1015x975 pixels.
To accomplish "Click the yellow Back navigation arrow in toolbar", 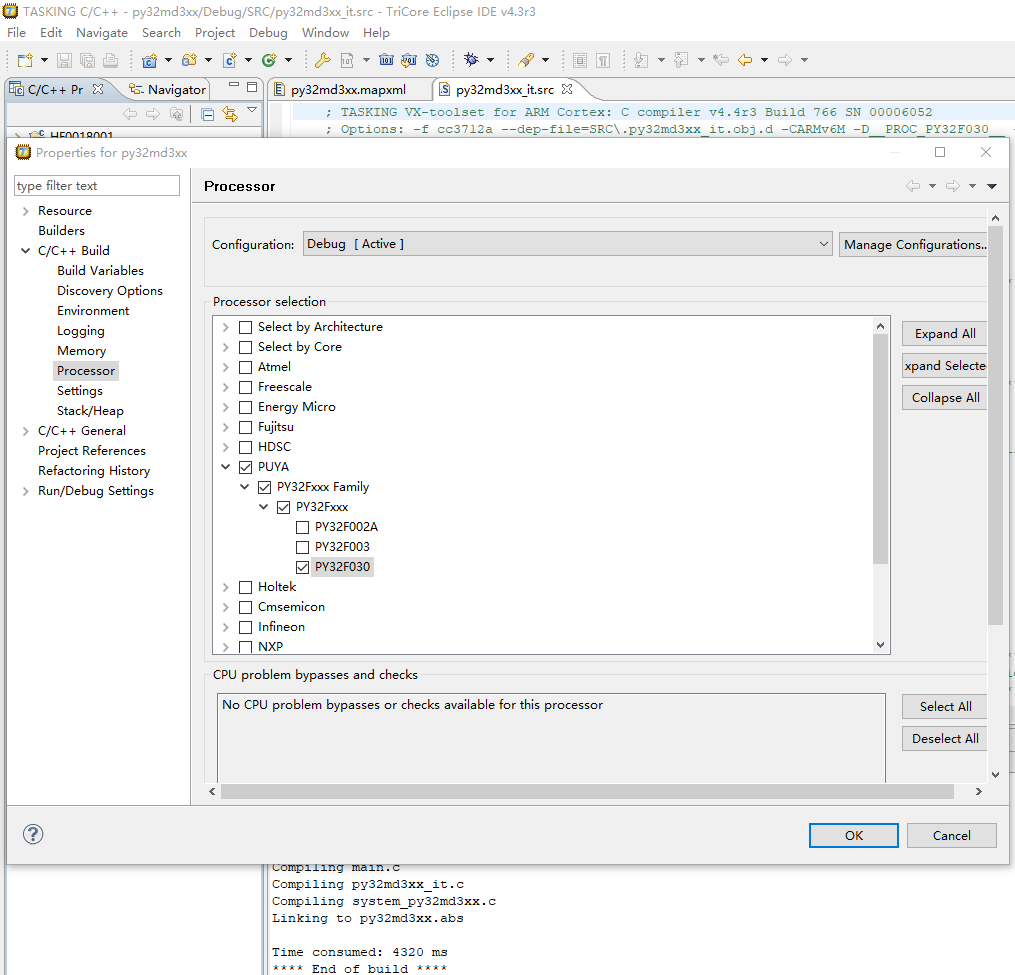I will pos(745,60).
